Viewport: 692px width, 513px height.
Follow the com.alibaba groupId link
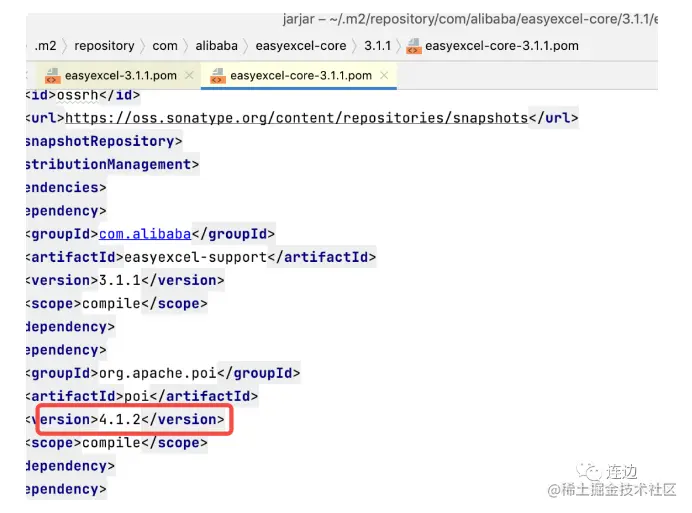tap(145, 234)
